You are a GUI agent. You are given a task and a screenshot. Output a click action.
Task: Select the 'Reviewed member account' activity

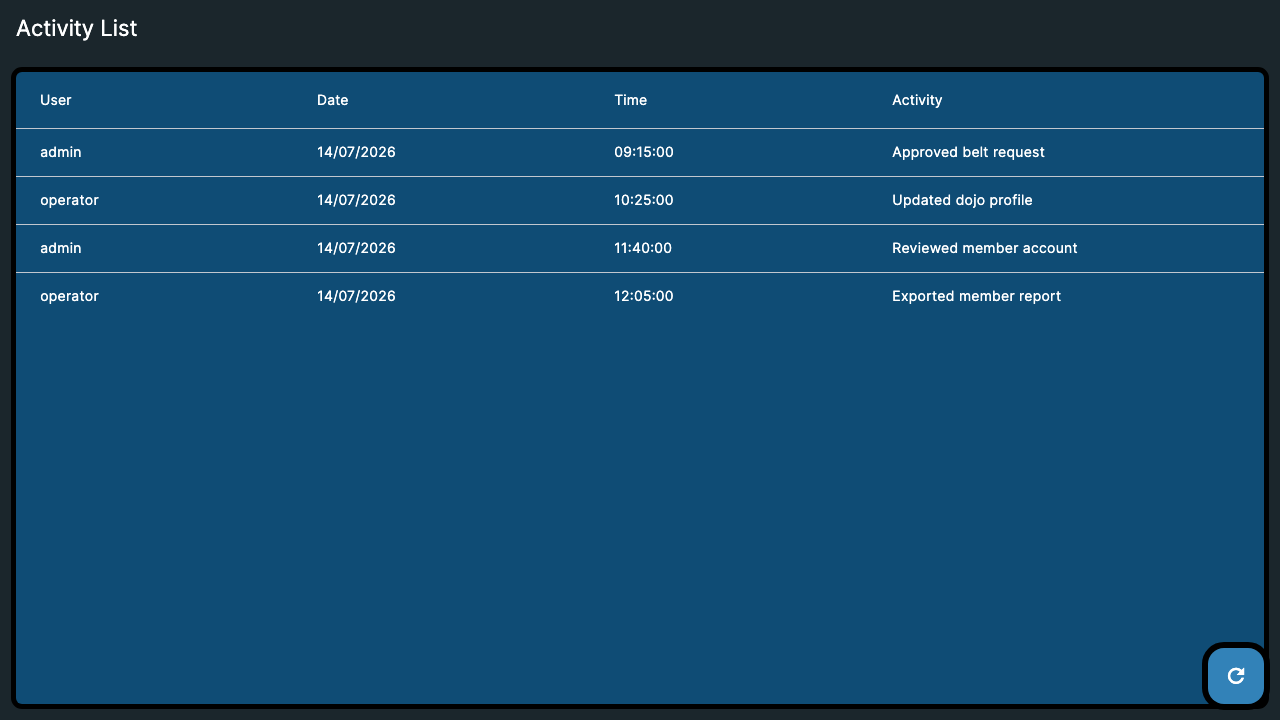pyautogui.click(x=985, y=248)
